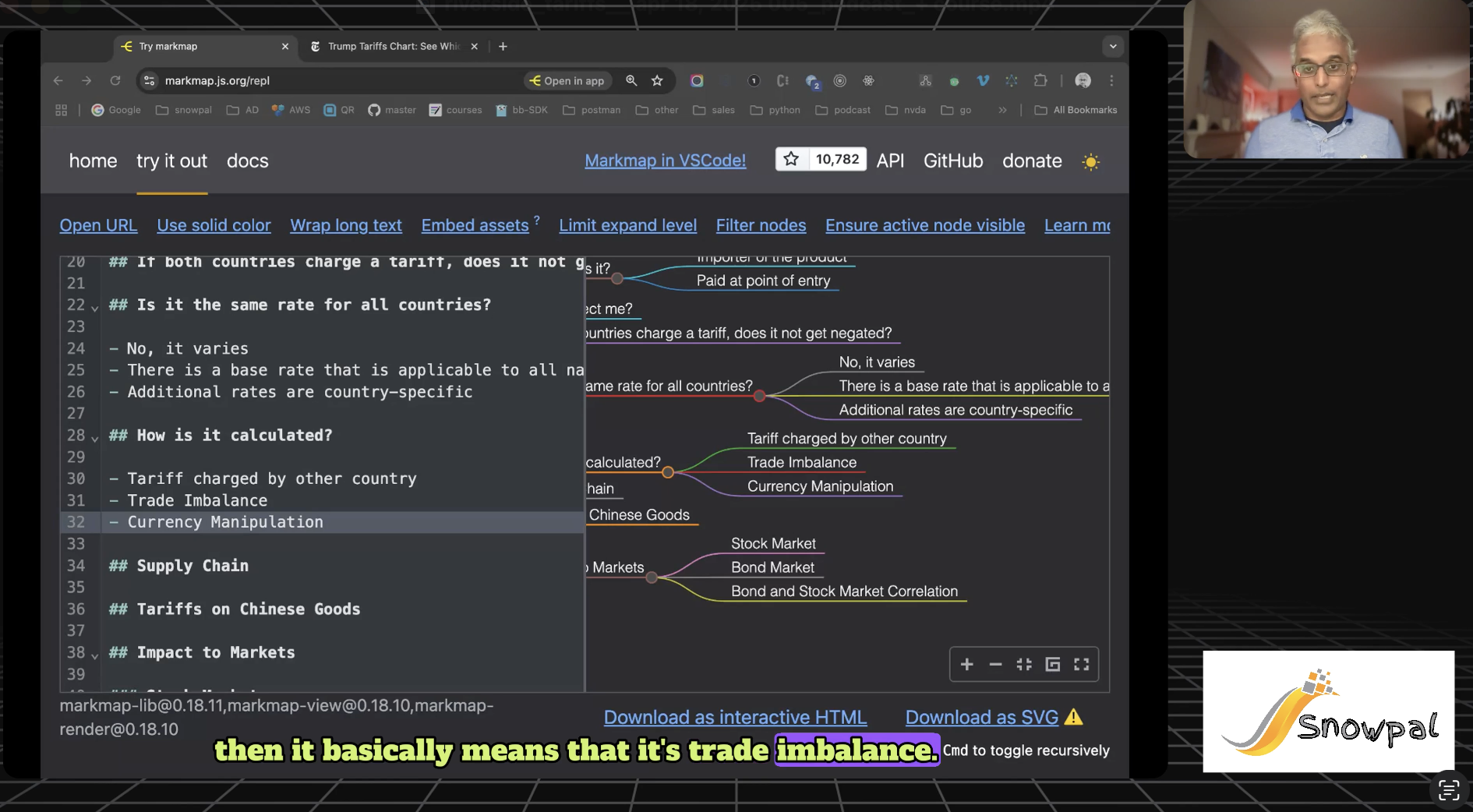Toggle the Markets node circle
This screenshot has width=1473, height=812.
pyautogui.click(x=652, y=577)
